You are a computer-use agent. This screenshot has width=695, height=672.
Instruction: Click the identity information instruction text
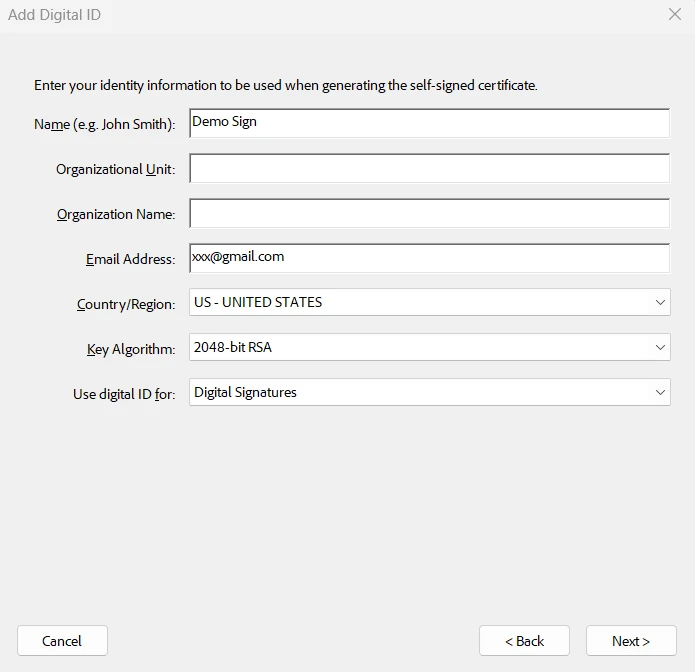pyautogui.click(x=285, y=85)
